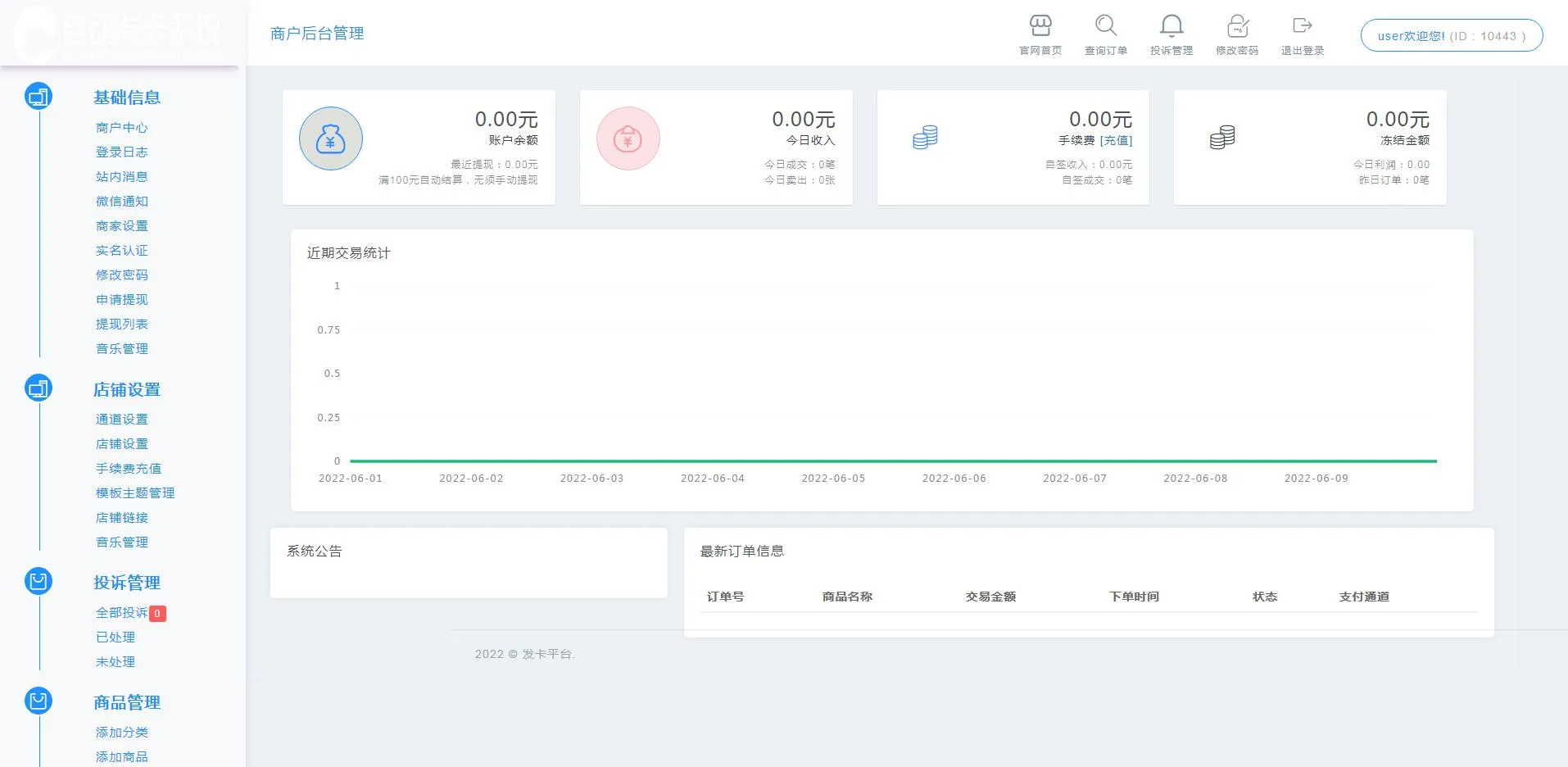Click the 状态 column header
The height and width of the screenshot is (767, 1568).
pos(1265,597)
